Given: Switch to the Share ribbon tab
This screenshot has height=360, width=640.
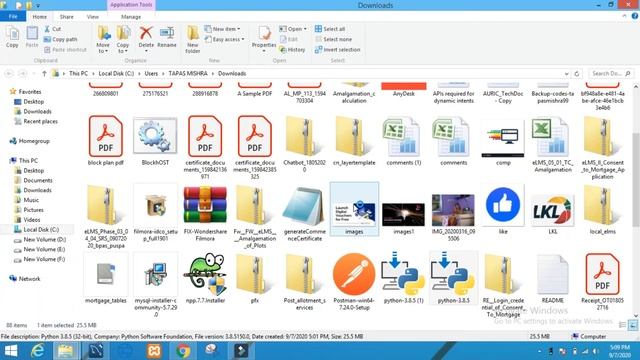Looking at the screenshot, I should click(x=67, y=17).
